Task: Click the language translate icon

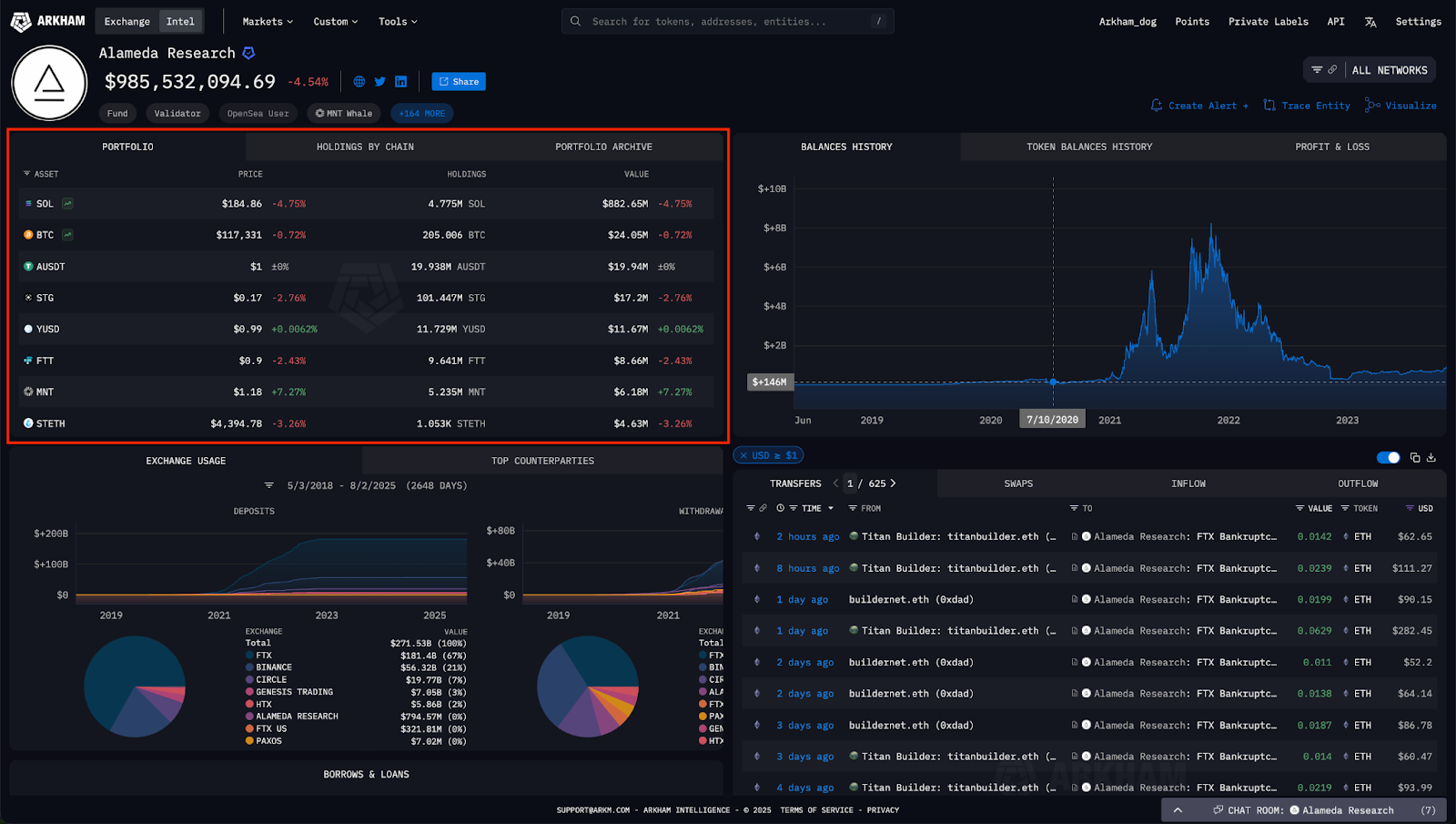Action: click(x=1370, y=22)
